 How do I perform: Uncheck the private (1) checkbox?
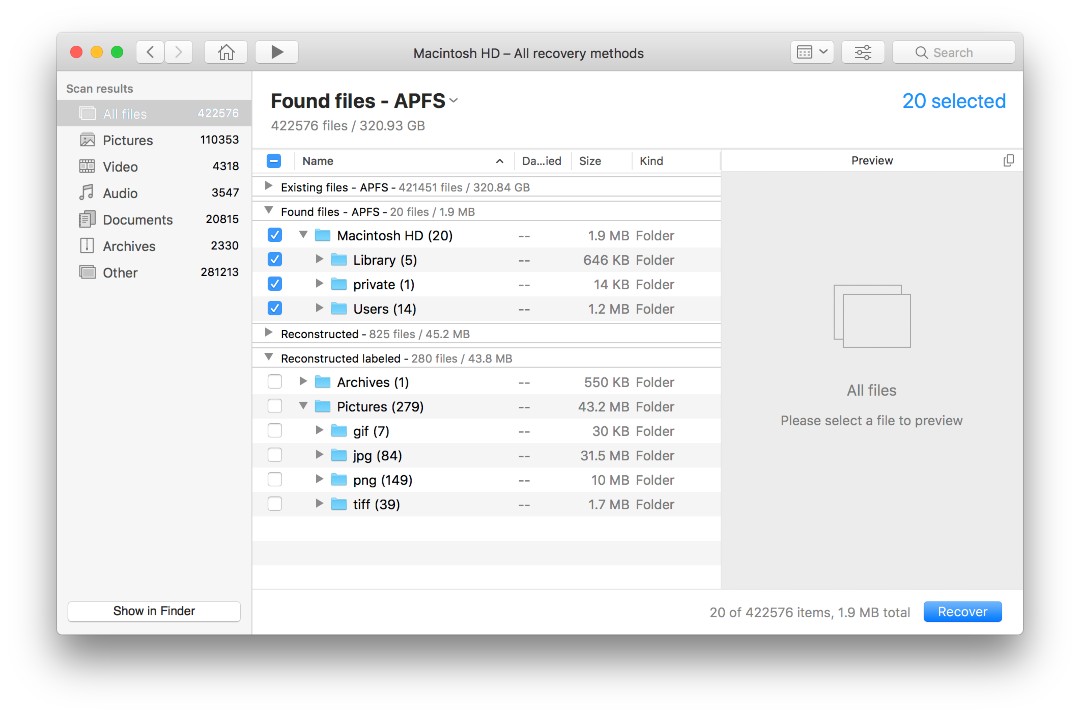275,284
